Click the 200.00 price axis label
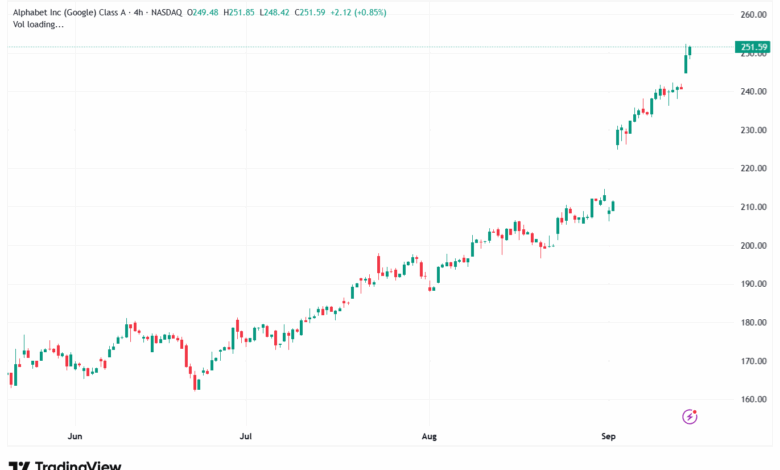780x470 pixels. click(x=753, y=246)
